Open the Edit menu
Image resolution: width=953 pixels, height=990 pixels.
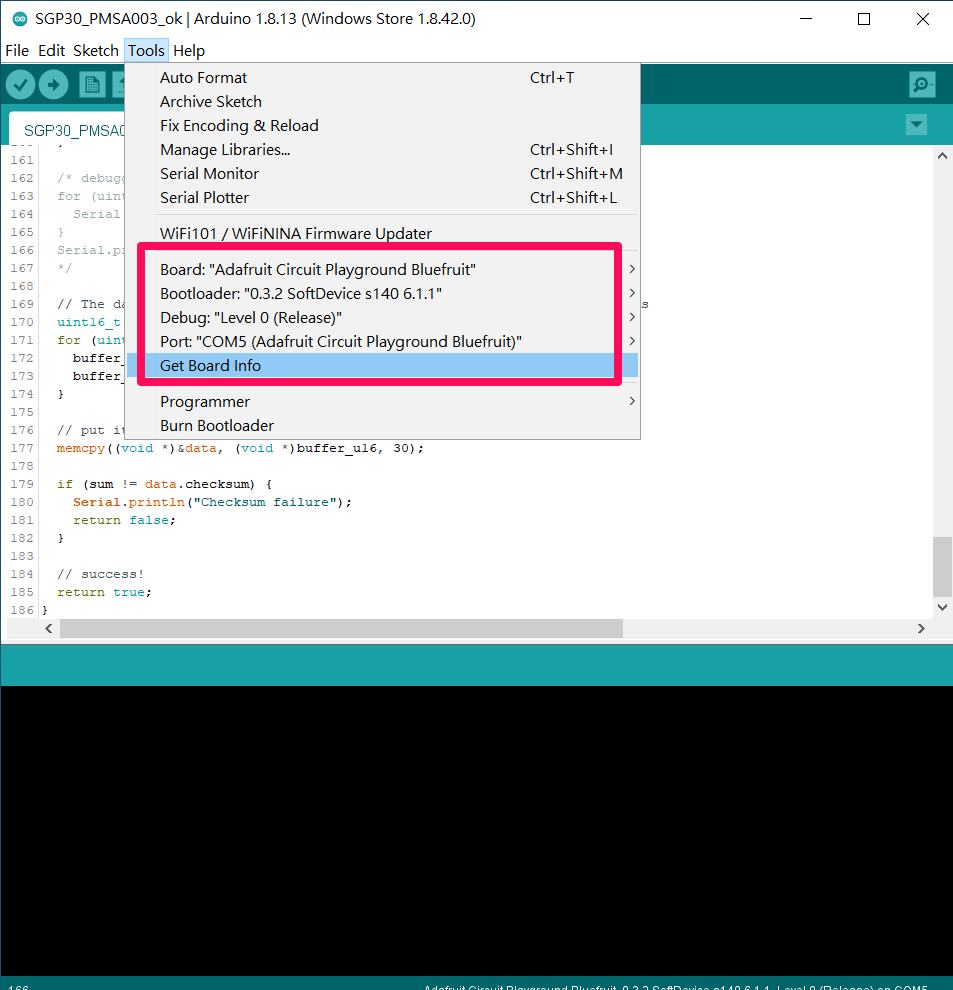(x=51, y=51)
